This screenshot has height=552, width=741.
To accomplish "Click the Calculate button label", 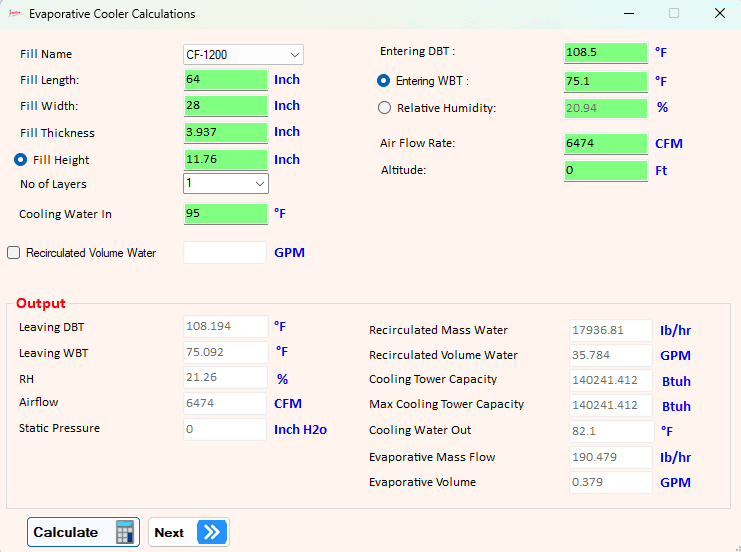I will pos(66,532).
